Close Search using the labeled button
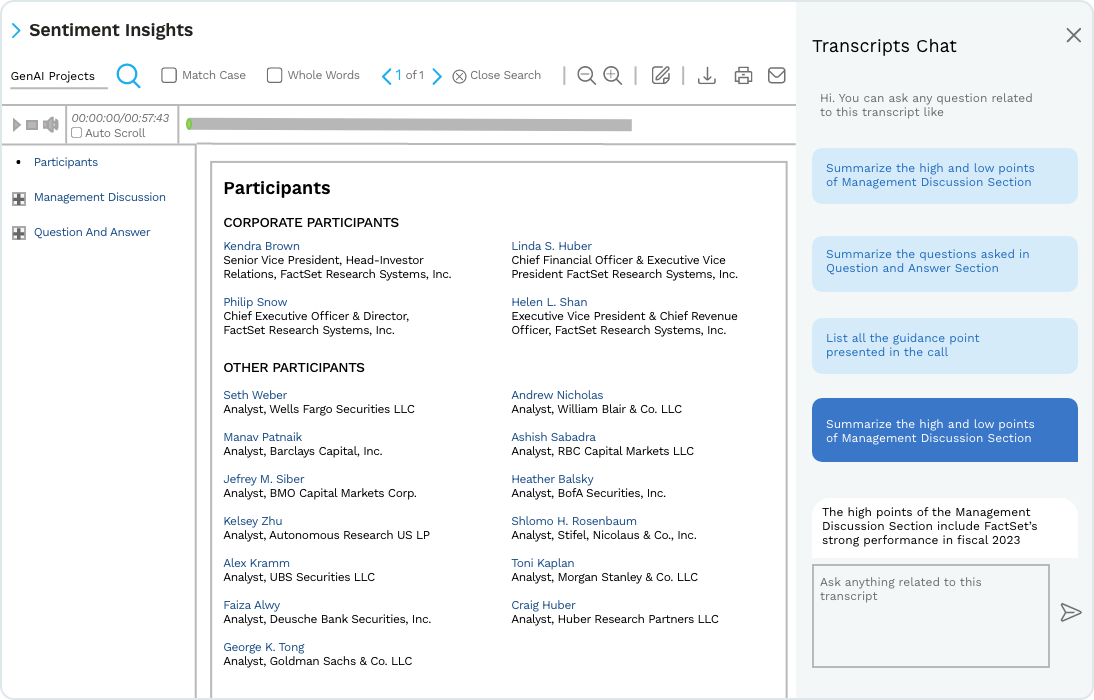The width and height of the screenshot is (1094, 700). [496, 75]
